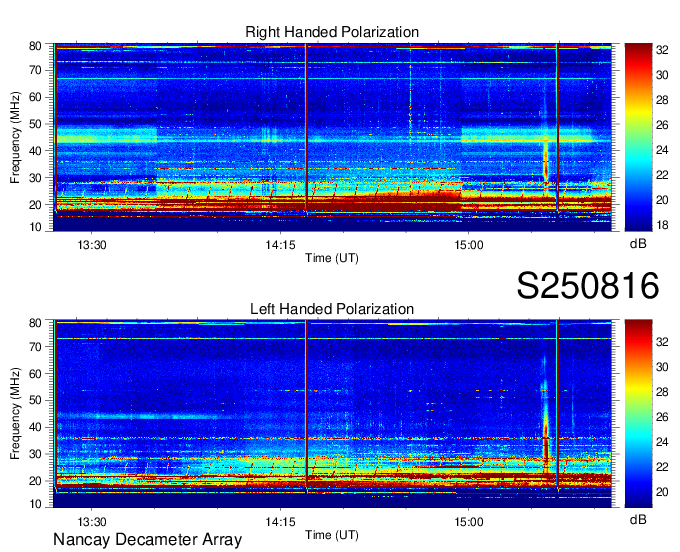This screenshot has height=552, width=680.
Task: Click the 10 frequency tick on bottom plot
Action: pyautogui.click(x=35, y=504)
